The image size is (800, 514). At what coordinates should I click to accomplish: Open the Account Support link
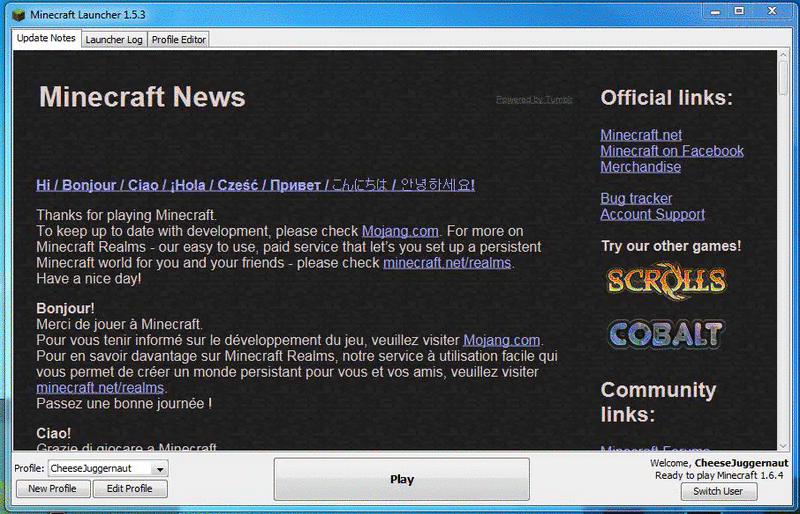[x=653, y=214]
